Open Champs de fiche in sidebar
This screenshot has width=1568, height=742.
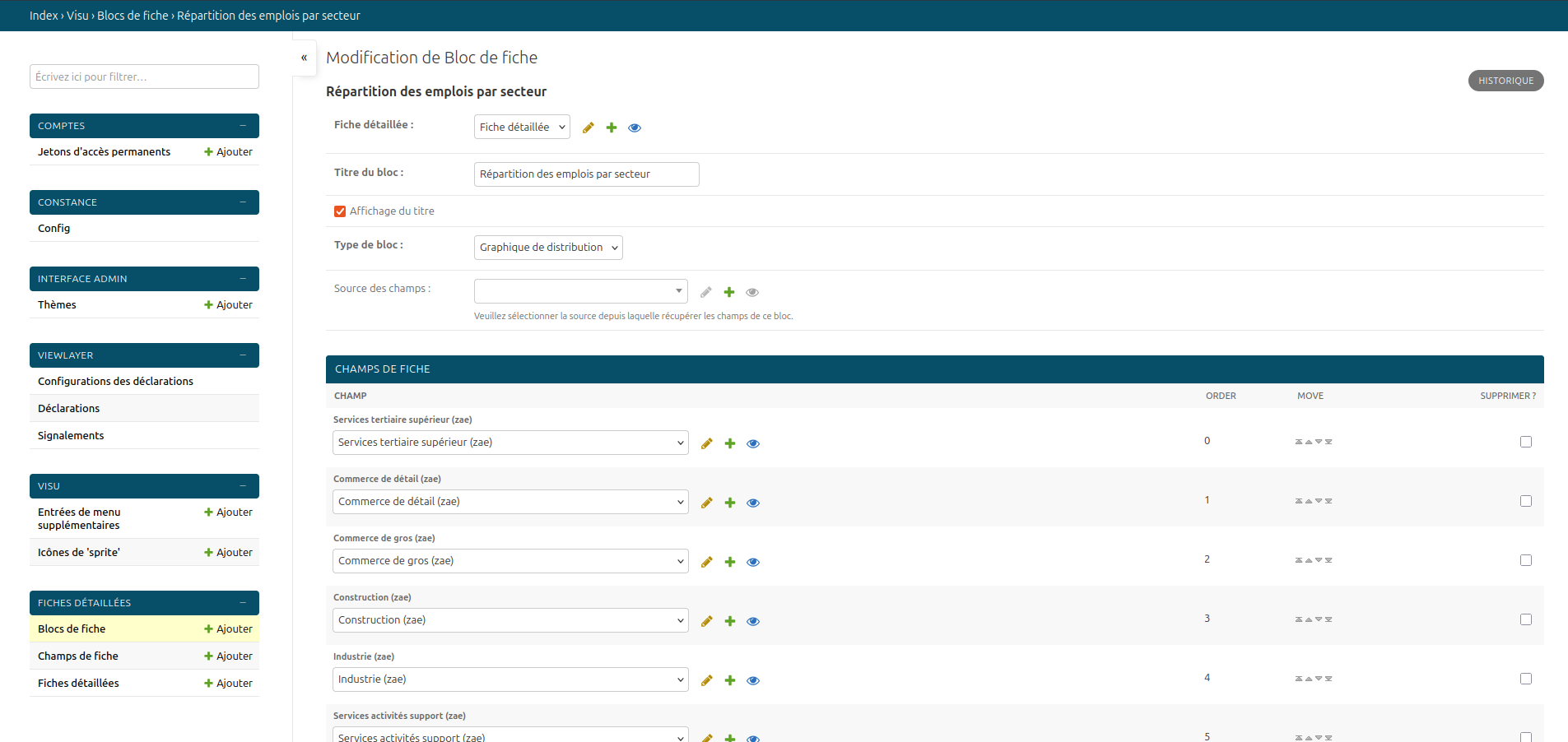78,656
